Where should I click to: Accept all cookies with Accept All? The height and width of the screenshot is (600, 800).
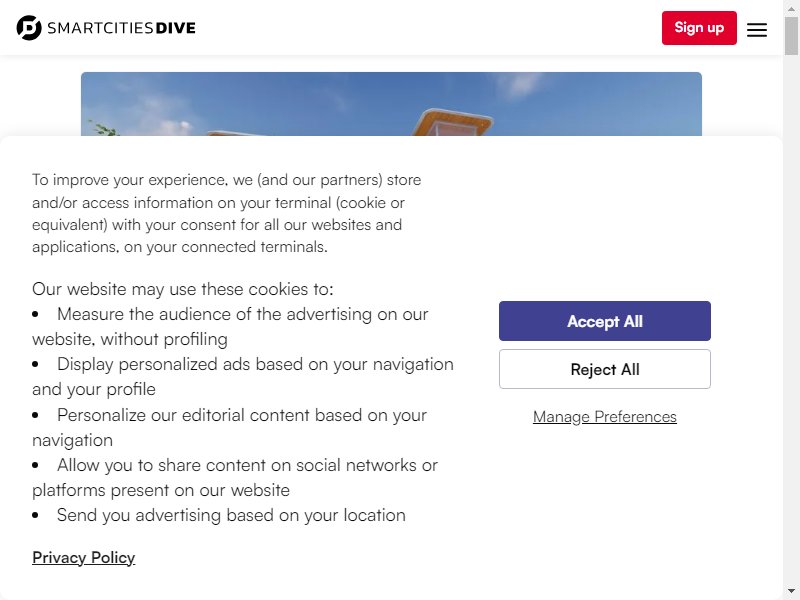pos(605,321)
